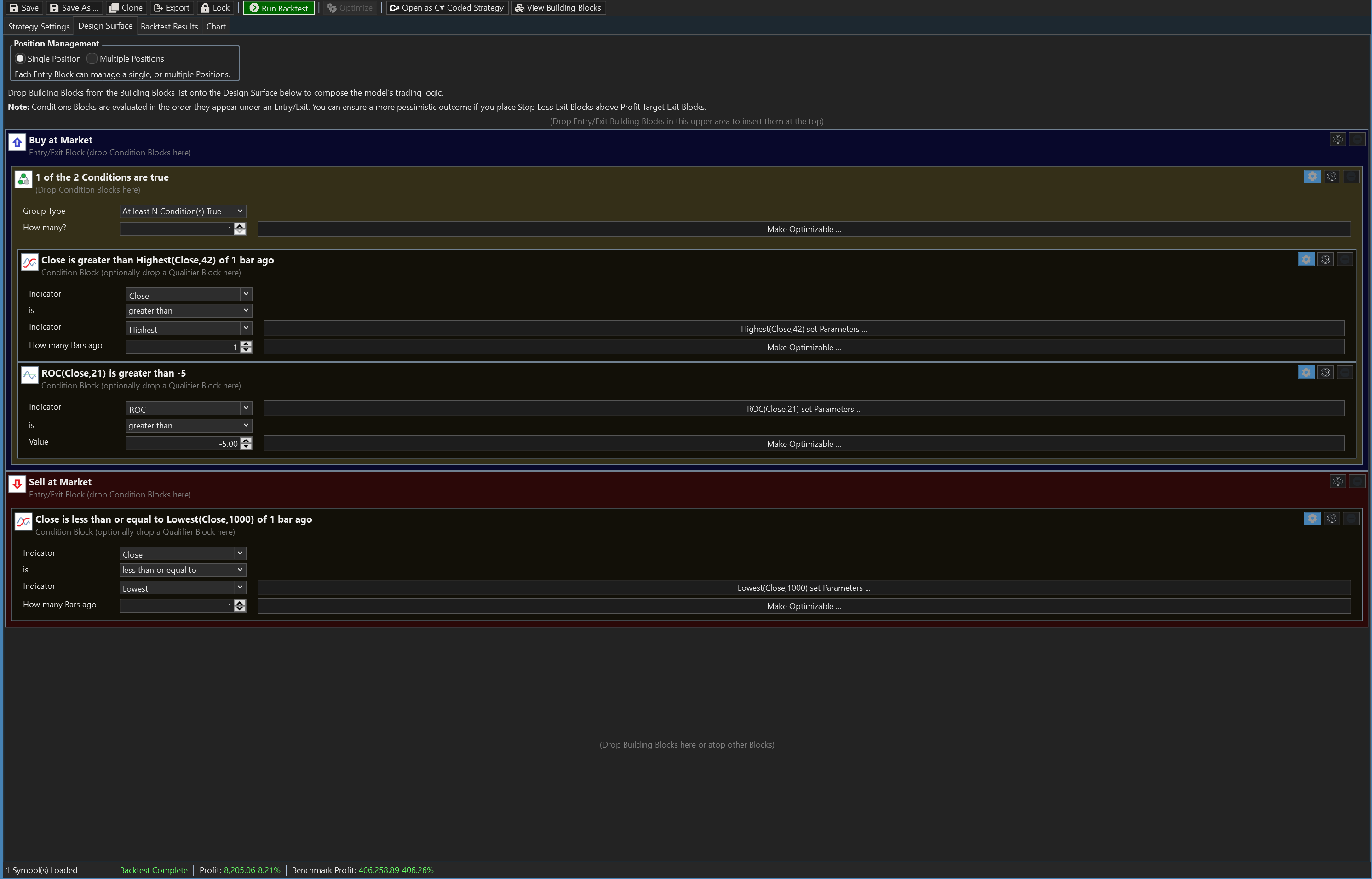The height and width of the screenshot is (879, 1372).
Task: Click the Save icon in toolbar
Action: coord(14,8)
